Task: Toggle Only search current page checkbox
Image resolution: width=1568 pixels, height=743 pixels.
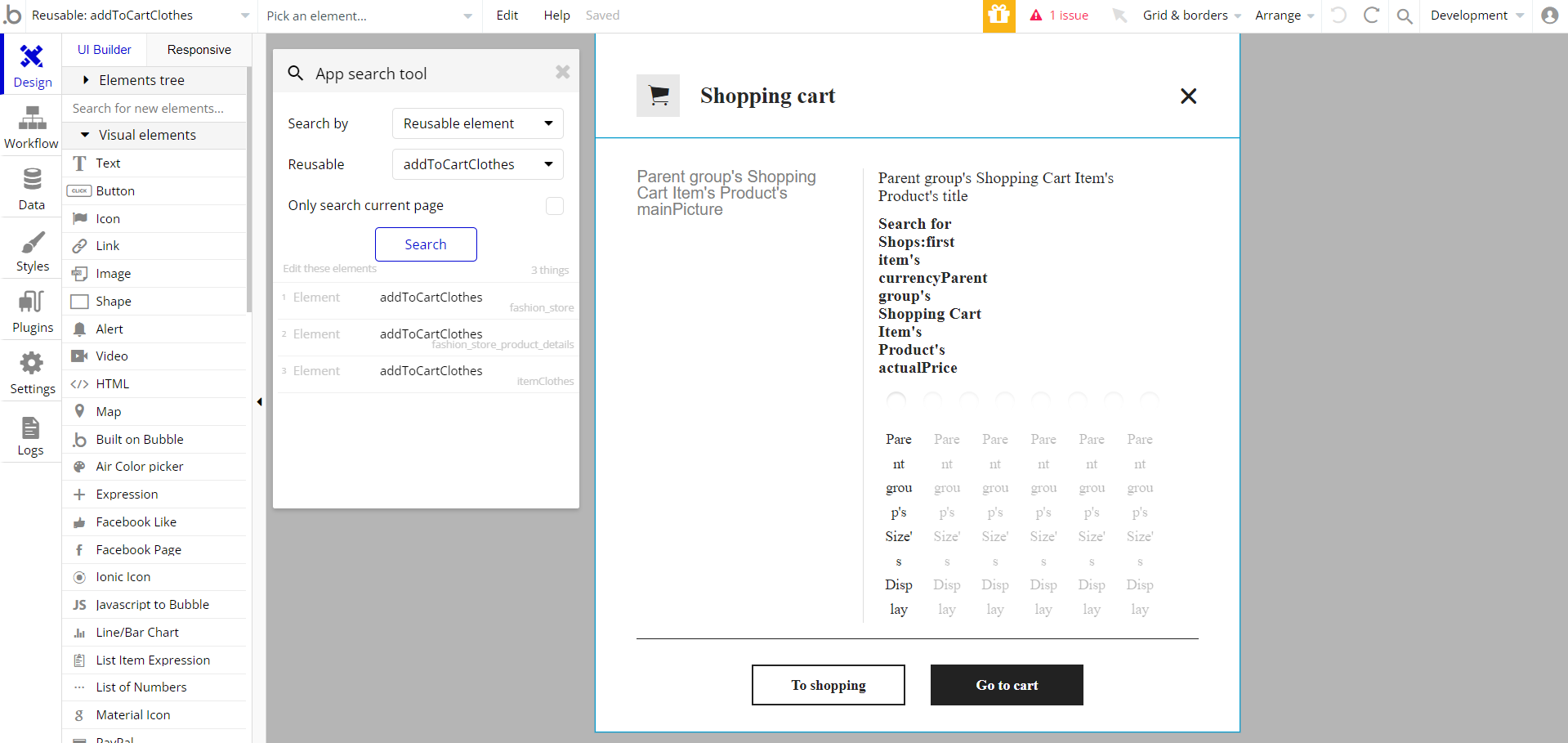Action: coord(555,206)
